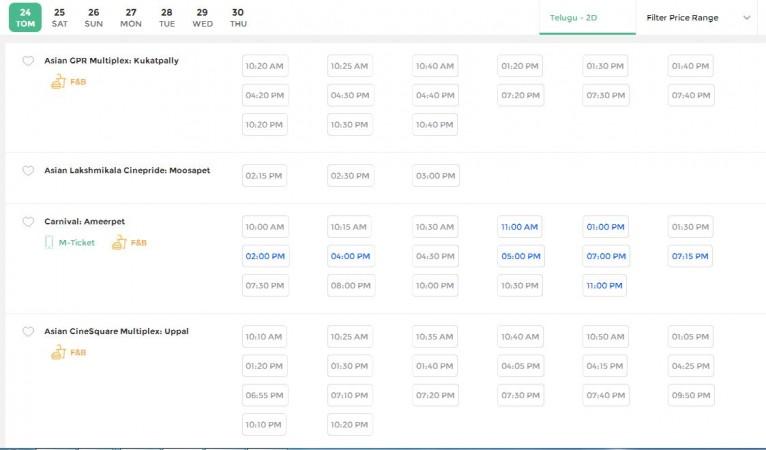Viewport: 766px width, 450px height.
Task: Select 10:15 AM showtime at Carnival Ameerpet
Action: pyautogui.click(x=349, y=227)
